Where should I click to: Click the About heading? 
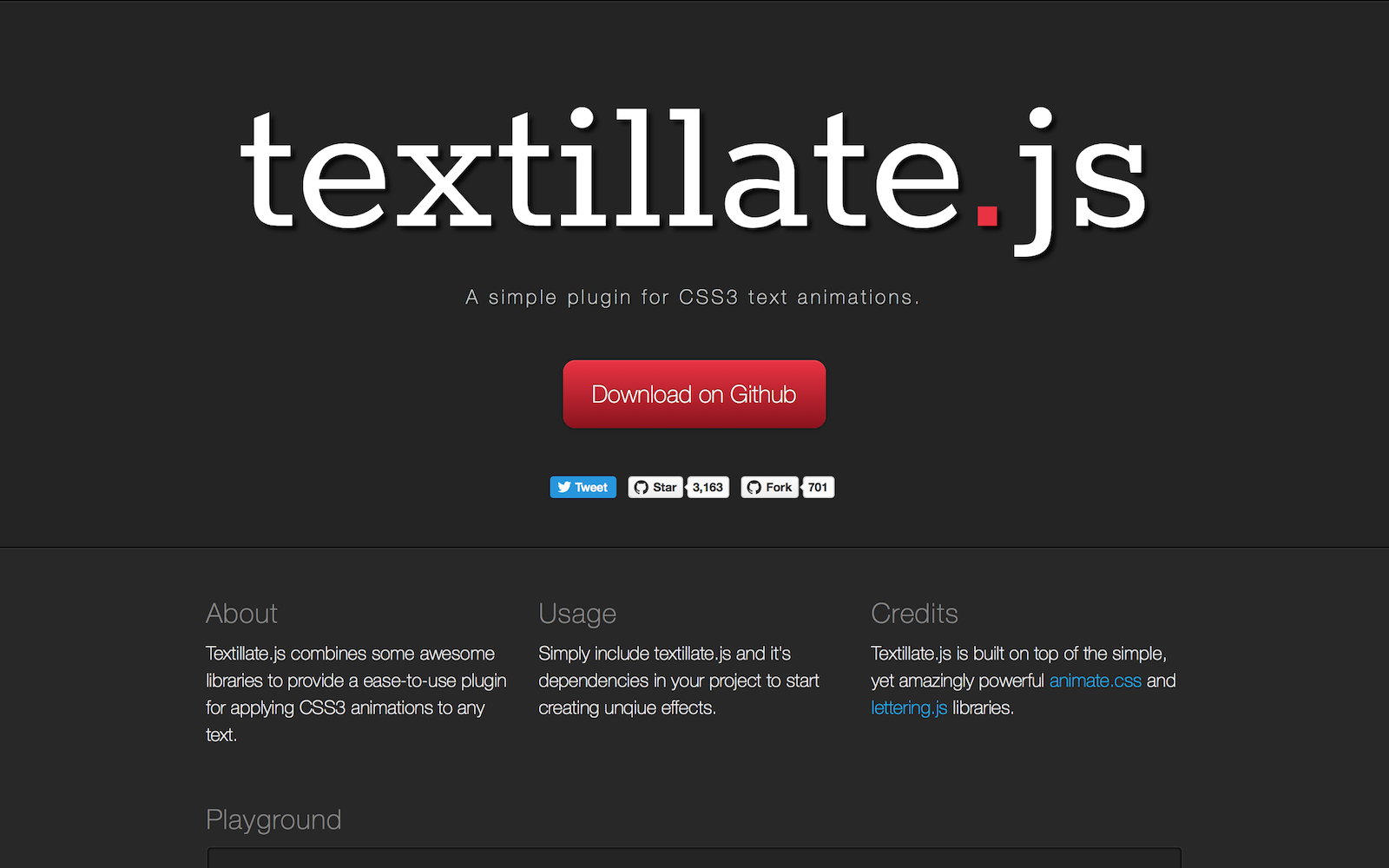[x=241, y=613]
